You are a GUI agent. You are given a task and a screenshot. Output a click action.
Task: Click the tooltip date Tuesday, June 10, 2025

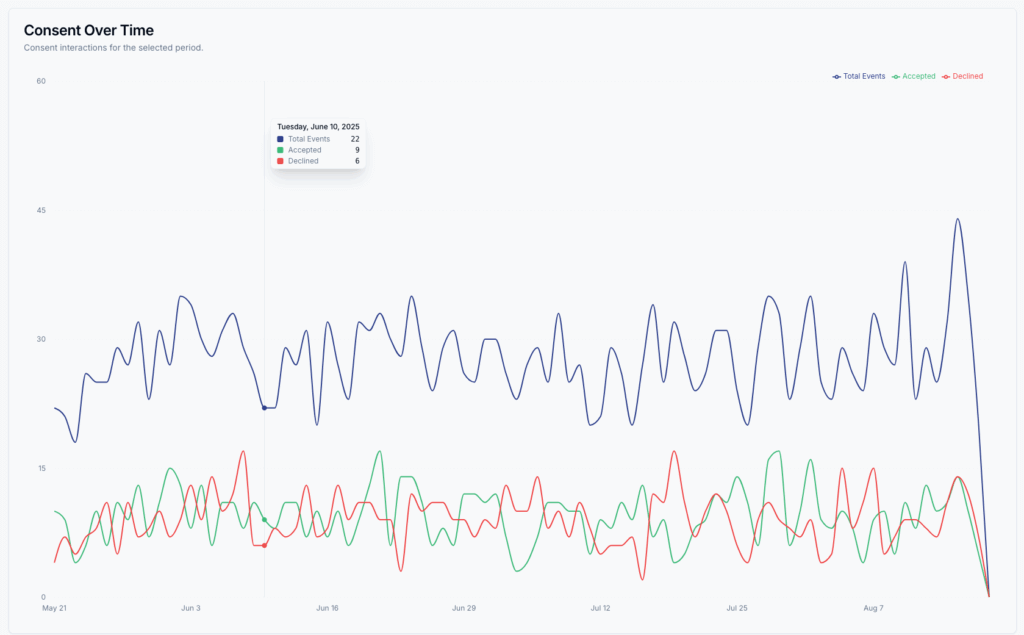click(318, 127)
